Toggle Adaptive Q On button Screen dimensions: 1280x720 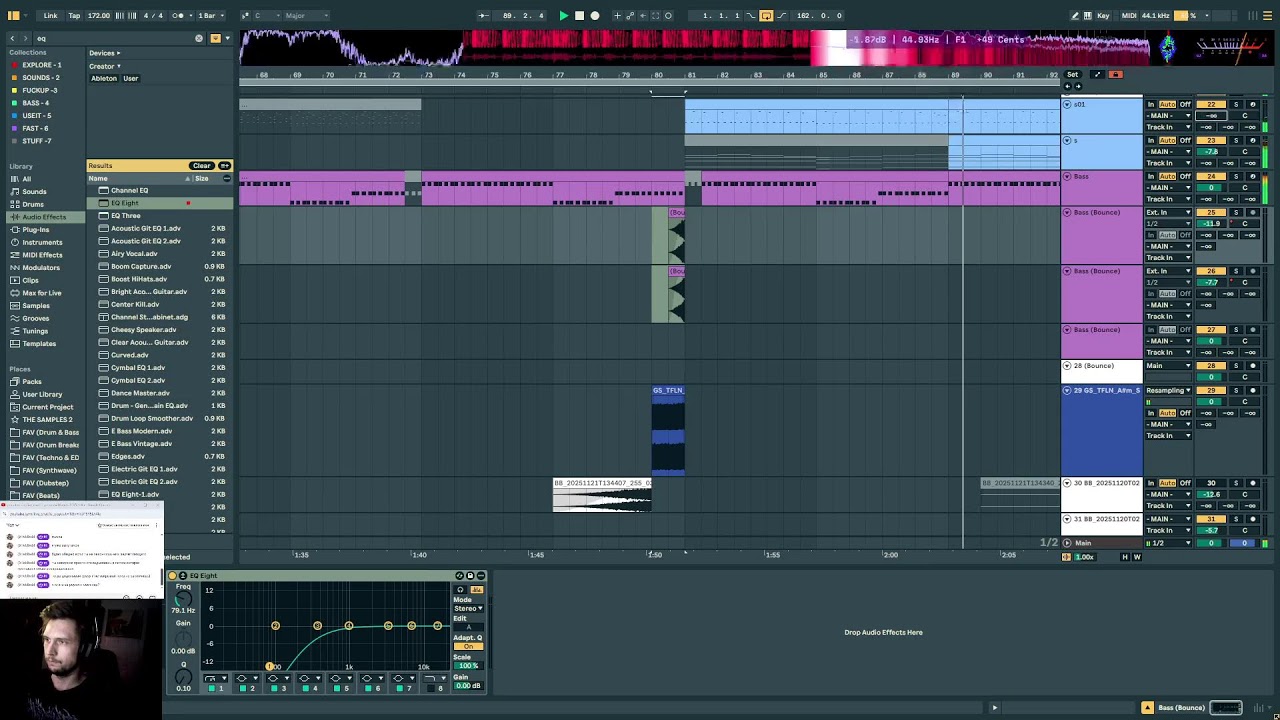[x=468, y=646]
